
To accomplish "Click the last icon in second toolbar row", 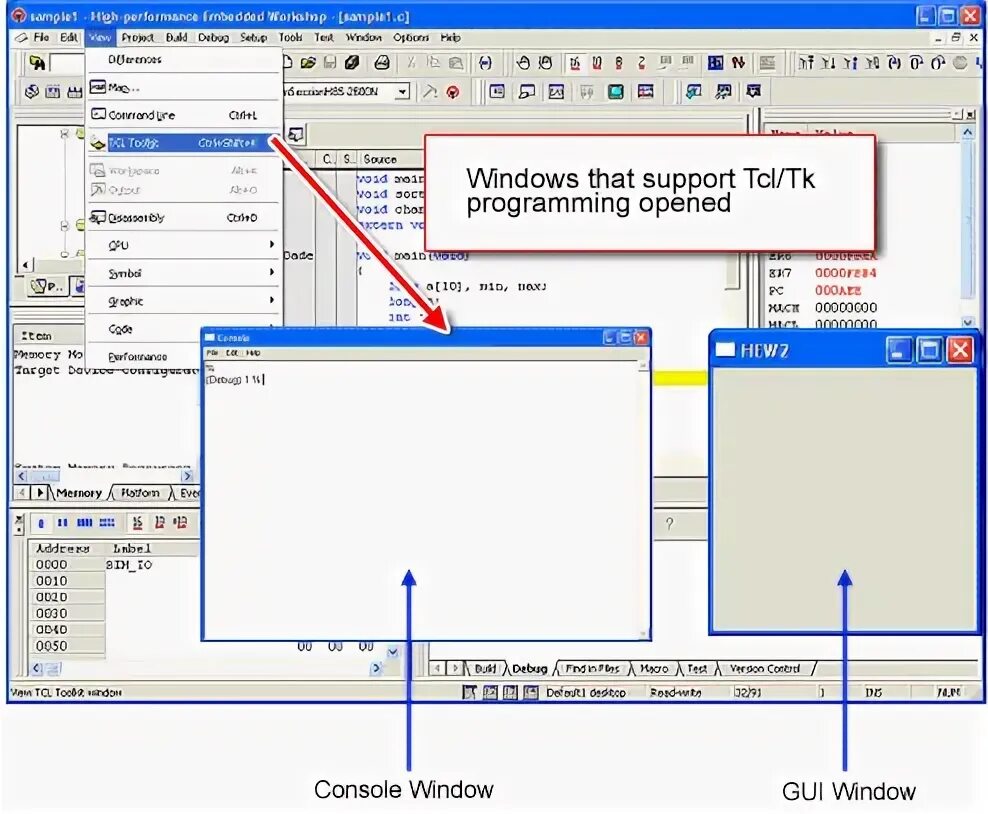I will click(754, 92).
